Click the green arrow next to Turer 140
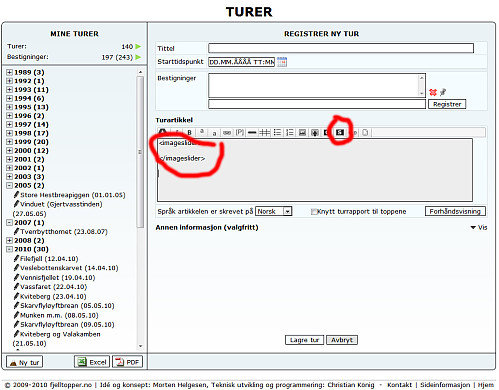 [138, 47]
